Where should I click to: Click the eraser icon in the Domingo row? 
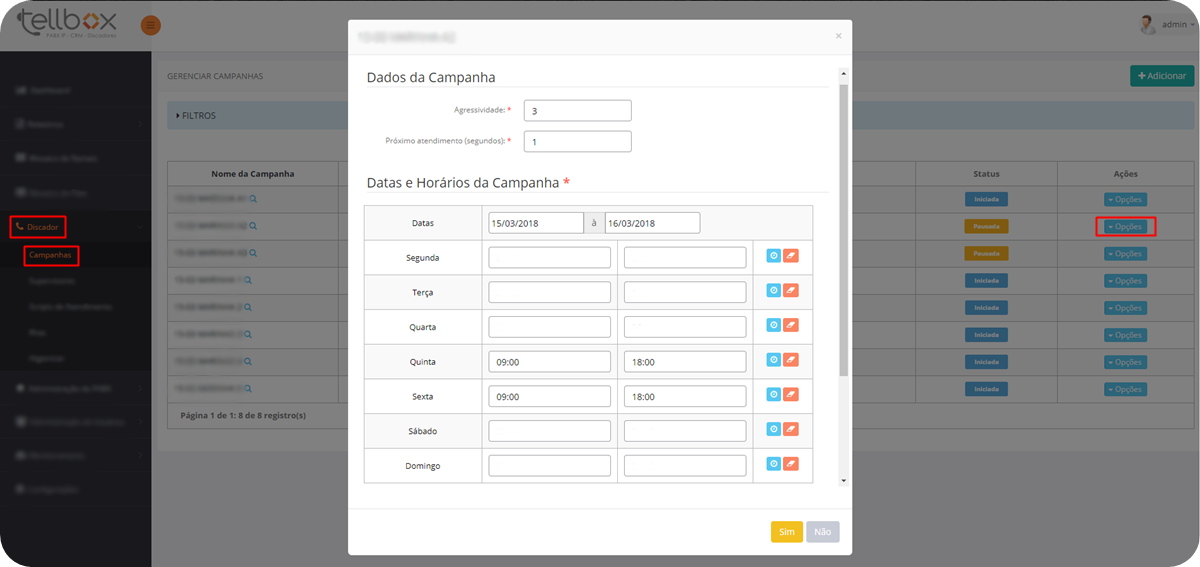[x=791, y=464]
